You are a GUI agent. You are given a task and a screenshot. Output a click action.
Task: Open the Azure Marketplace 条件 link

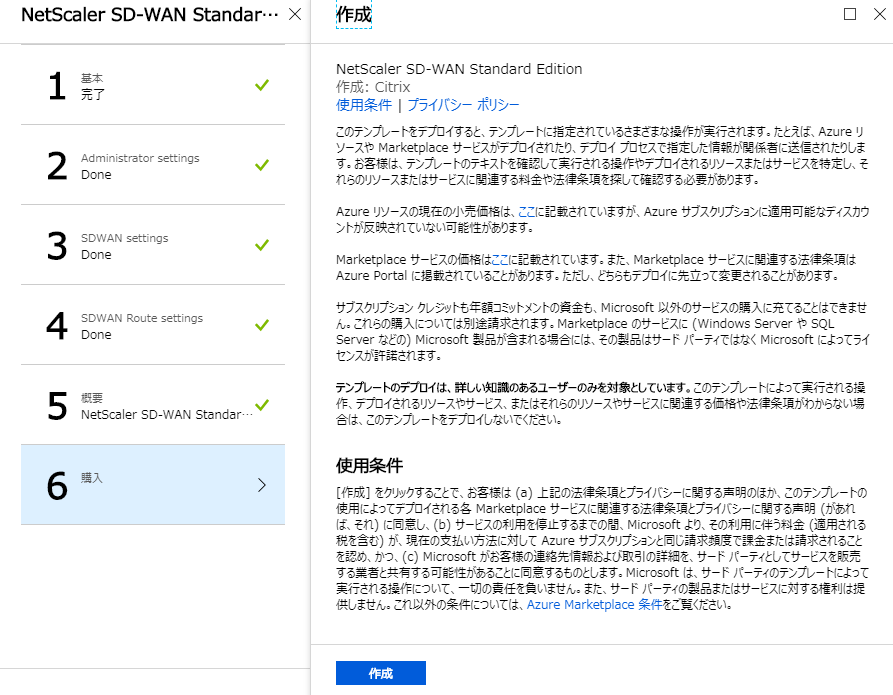click(x=595, y=604)
